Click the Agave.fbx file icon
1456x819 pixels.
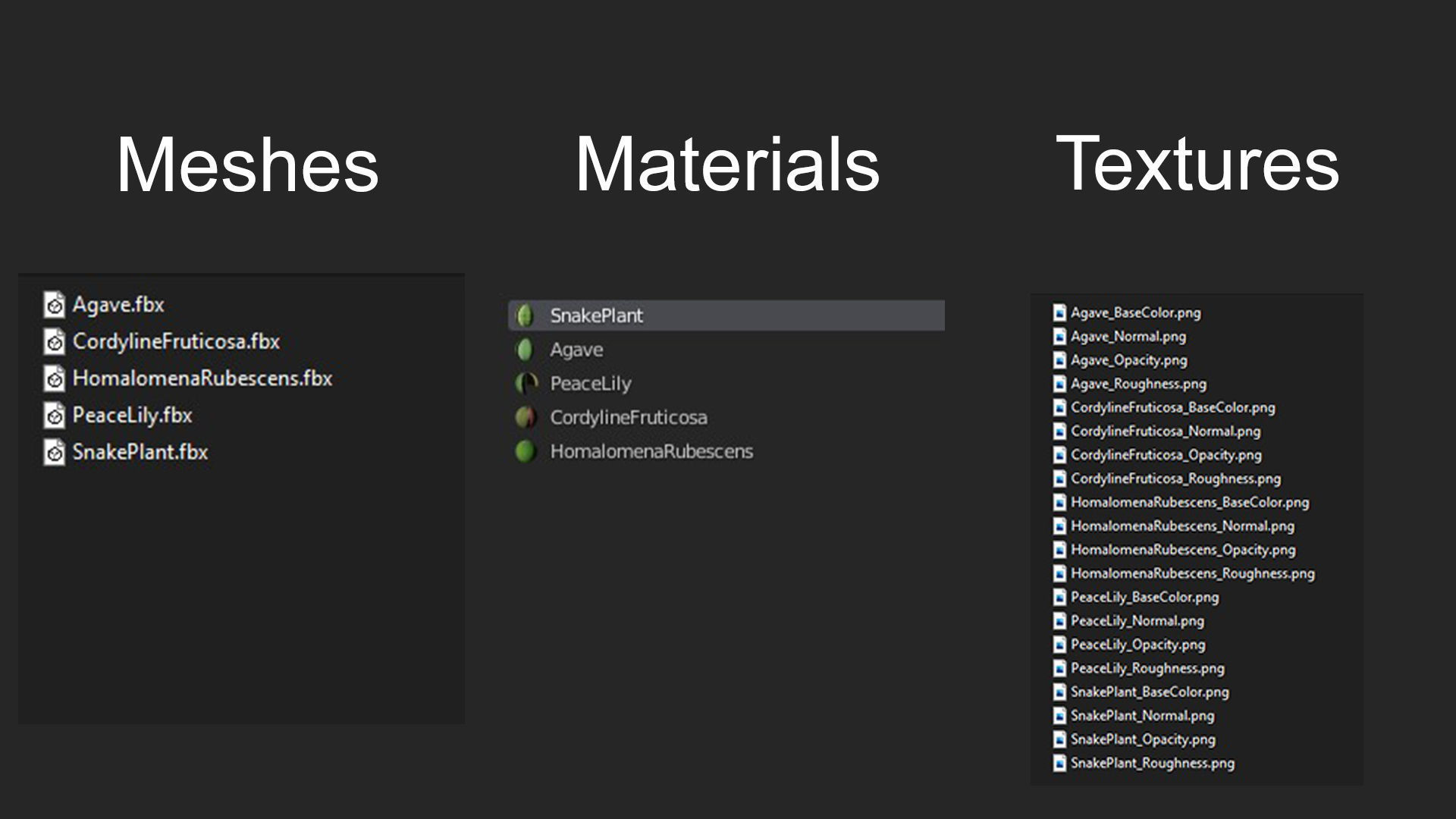point(54,305)
